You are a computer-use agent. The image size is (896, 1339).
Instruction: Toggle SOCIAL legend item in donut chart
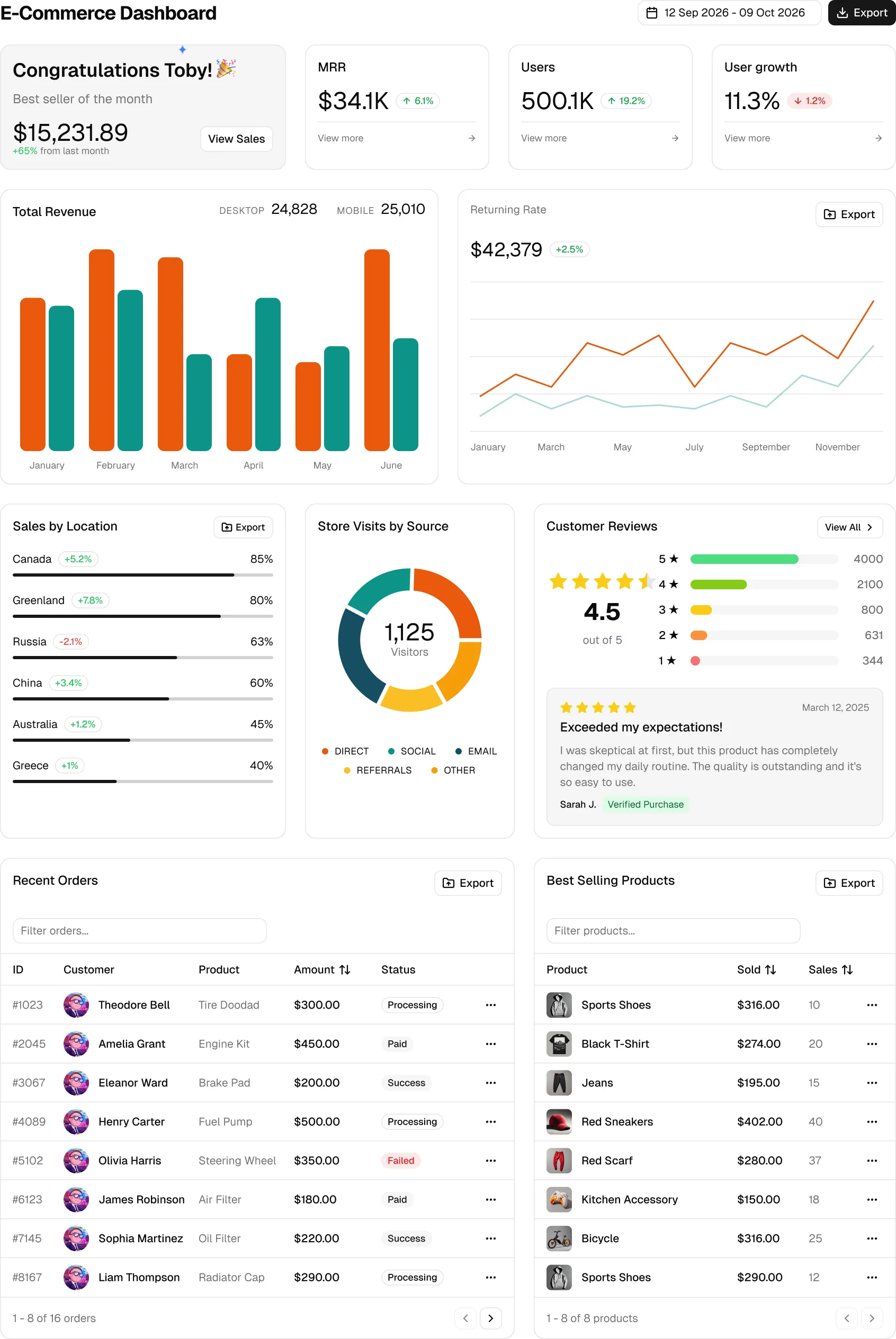[x=411, y=751]
